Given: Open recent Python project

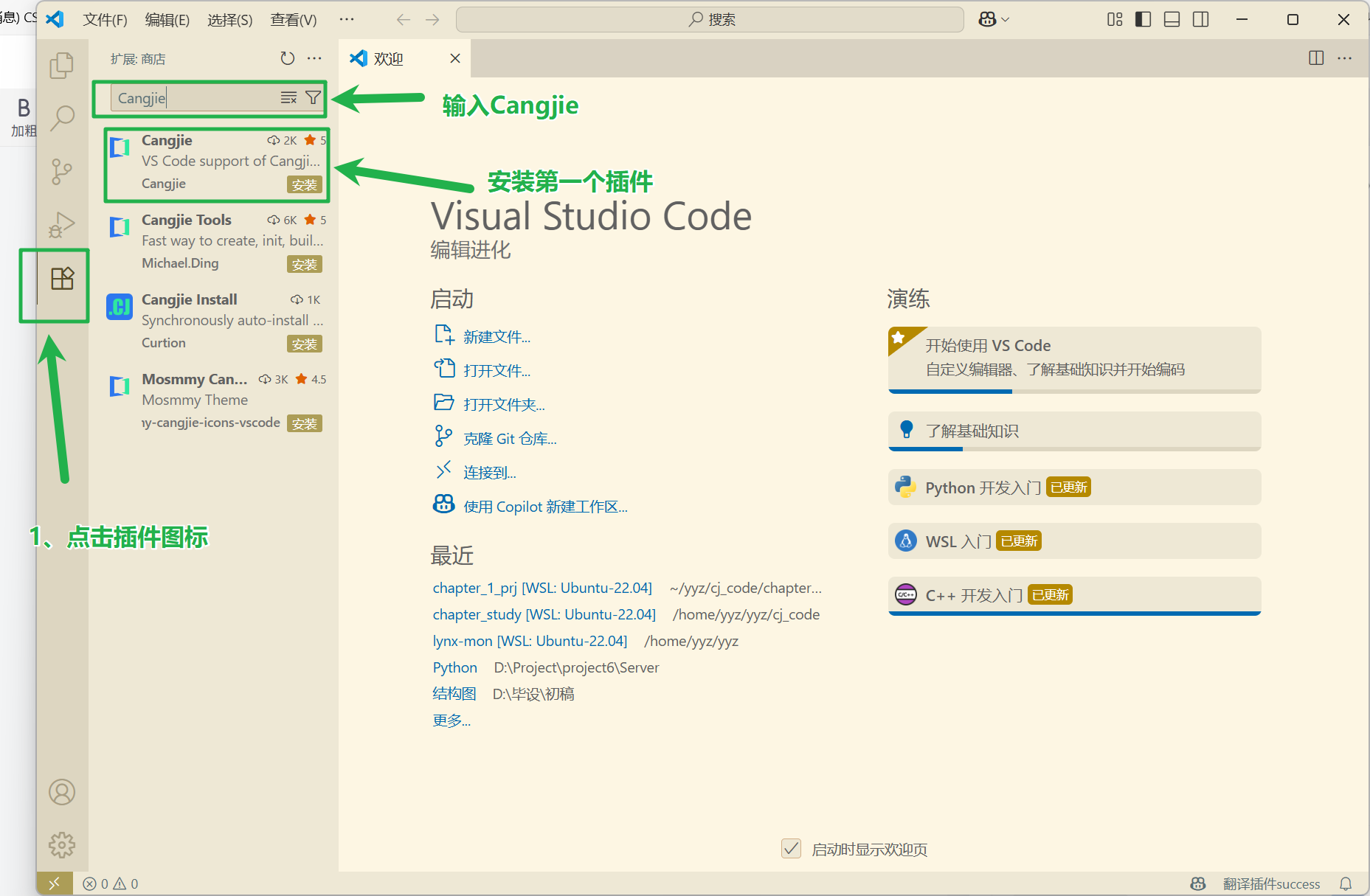Looking at the screenshot, I should pyautogui.click(x=454, y=667).
